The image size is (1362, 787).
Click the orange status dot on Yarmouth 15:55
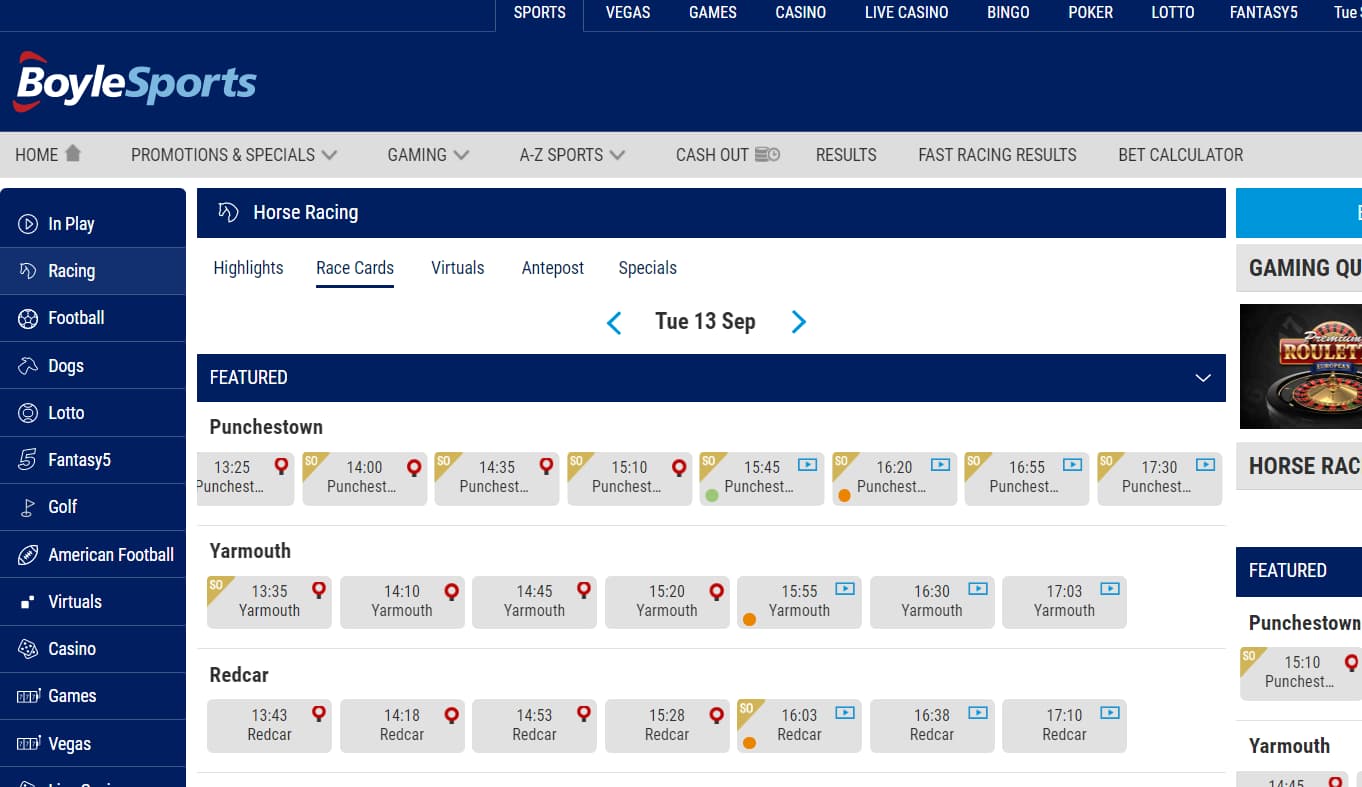749,619
